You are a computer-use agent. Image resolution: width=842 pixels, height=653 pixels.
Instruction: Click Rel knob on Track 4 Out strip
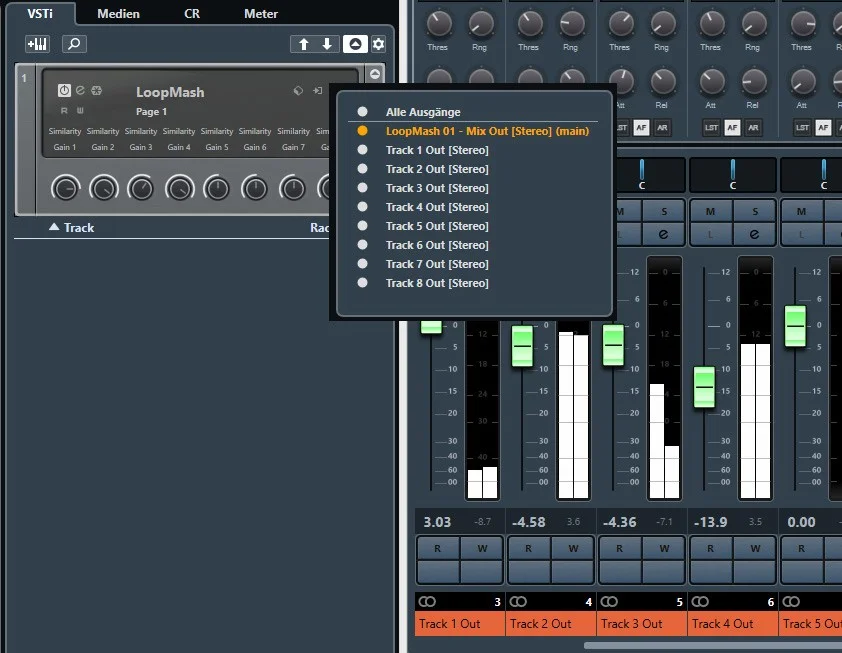754,82
